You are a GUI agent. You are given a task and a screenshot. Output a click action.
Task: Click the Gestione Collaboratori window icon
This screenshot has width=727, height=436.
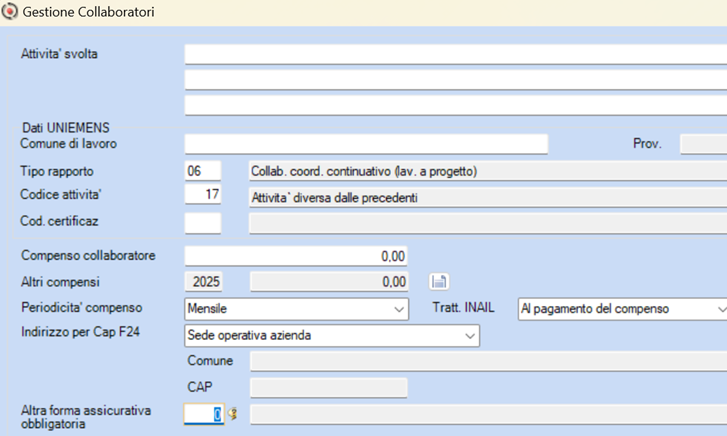point(9,11)
